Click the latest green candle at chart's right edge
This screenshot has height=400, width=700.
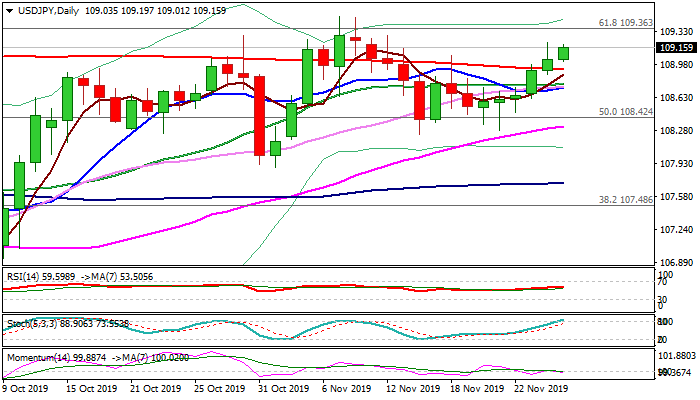pyautogui.click(x=563, y=54)
